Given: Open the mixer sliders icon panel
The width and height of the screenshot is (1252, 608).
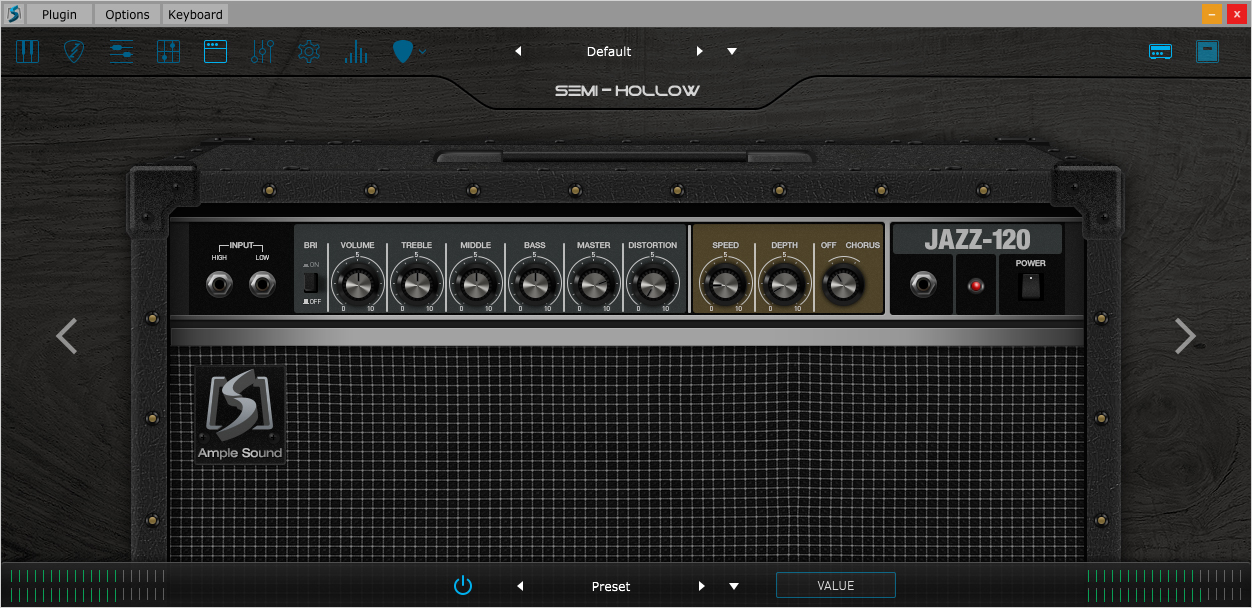Looking at the screenshot, I should 121,51.
